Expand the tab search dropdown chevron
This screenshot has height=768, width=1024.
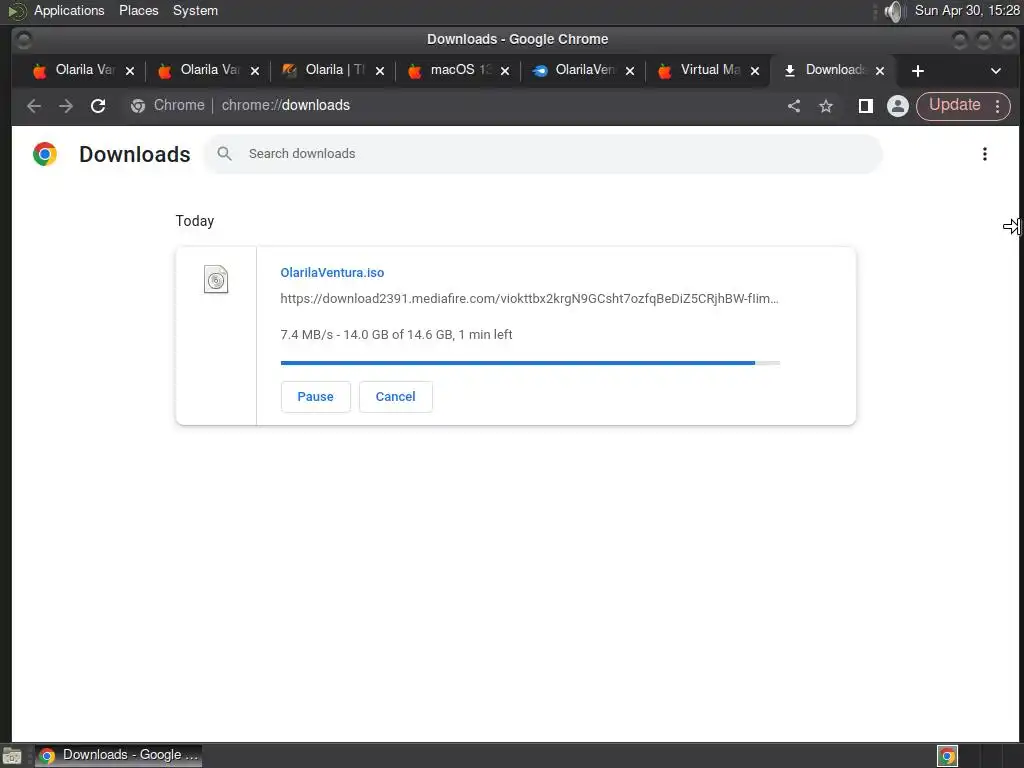[996, 71]
